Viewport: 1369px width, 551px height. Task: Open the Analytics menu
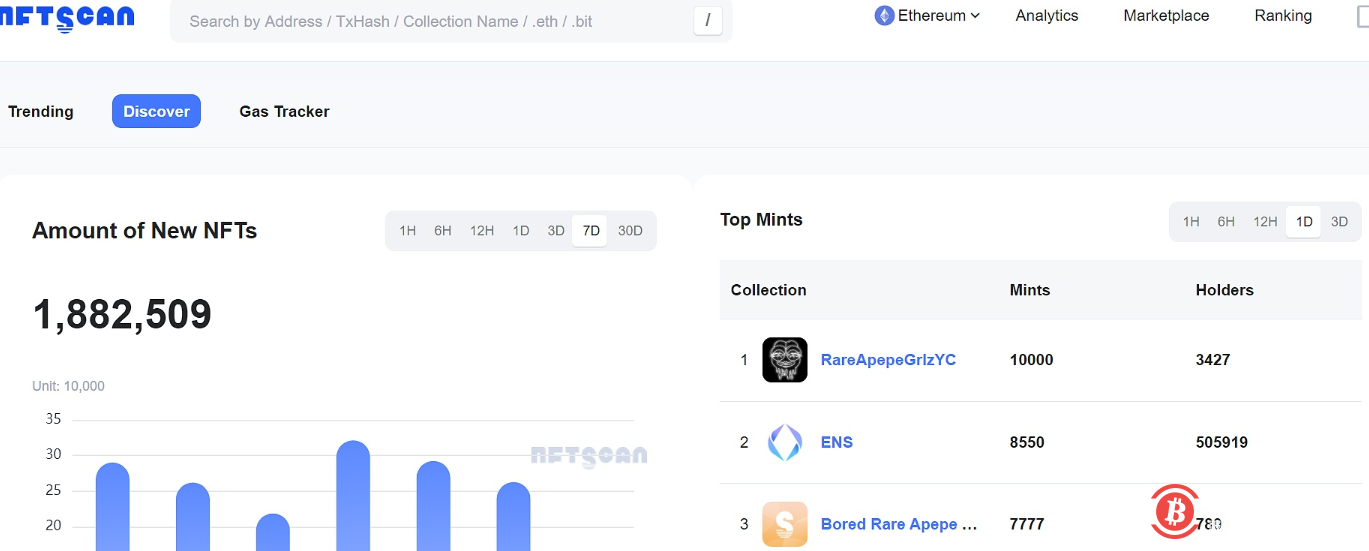click(1046, 16)
